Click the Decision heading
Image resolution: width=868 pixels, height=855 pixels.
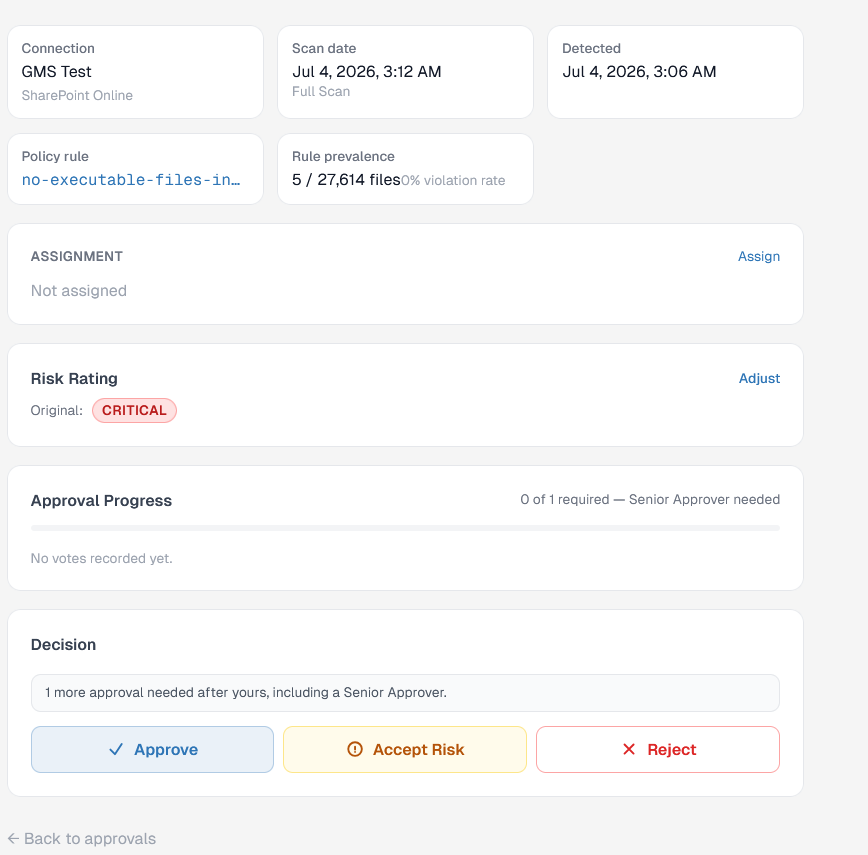click(x=63, y=645)
